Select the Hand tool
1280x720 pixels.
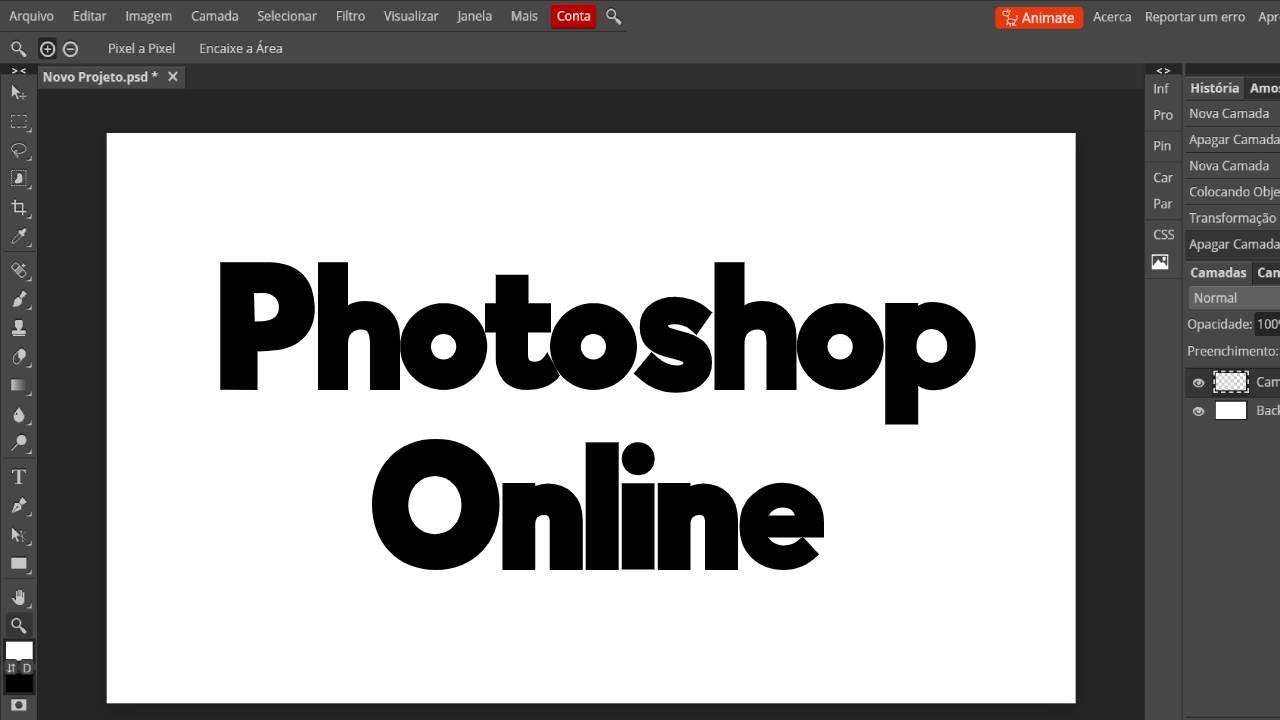coord(18,598)
